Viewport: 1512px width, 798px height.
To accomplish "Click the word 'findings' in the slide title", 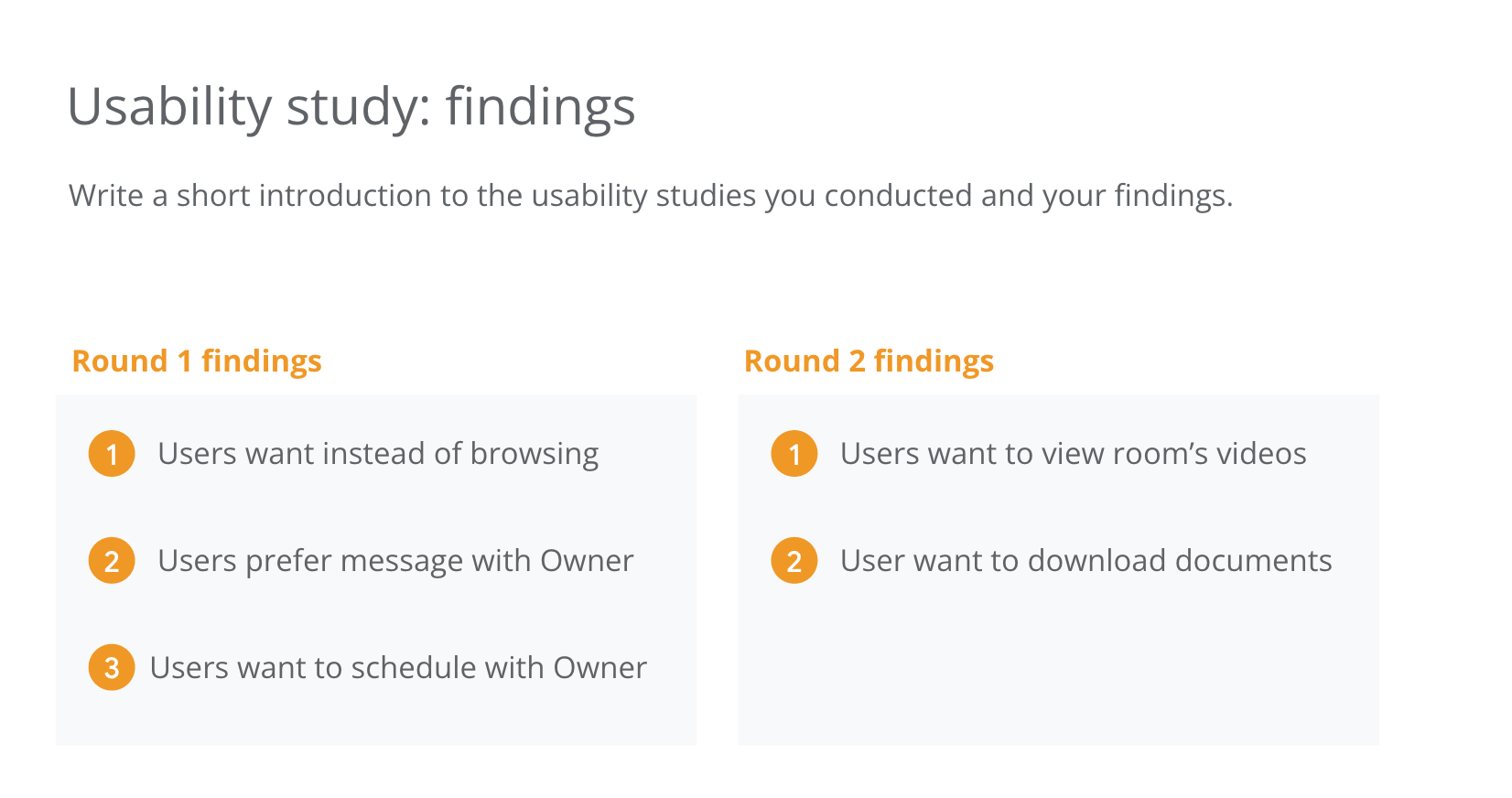I will [x=541, y=108].
